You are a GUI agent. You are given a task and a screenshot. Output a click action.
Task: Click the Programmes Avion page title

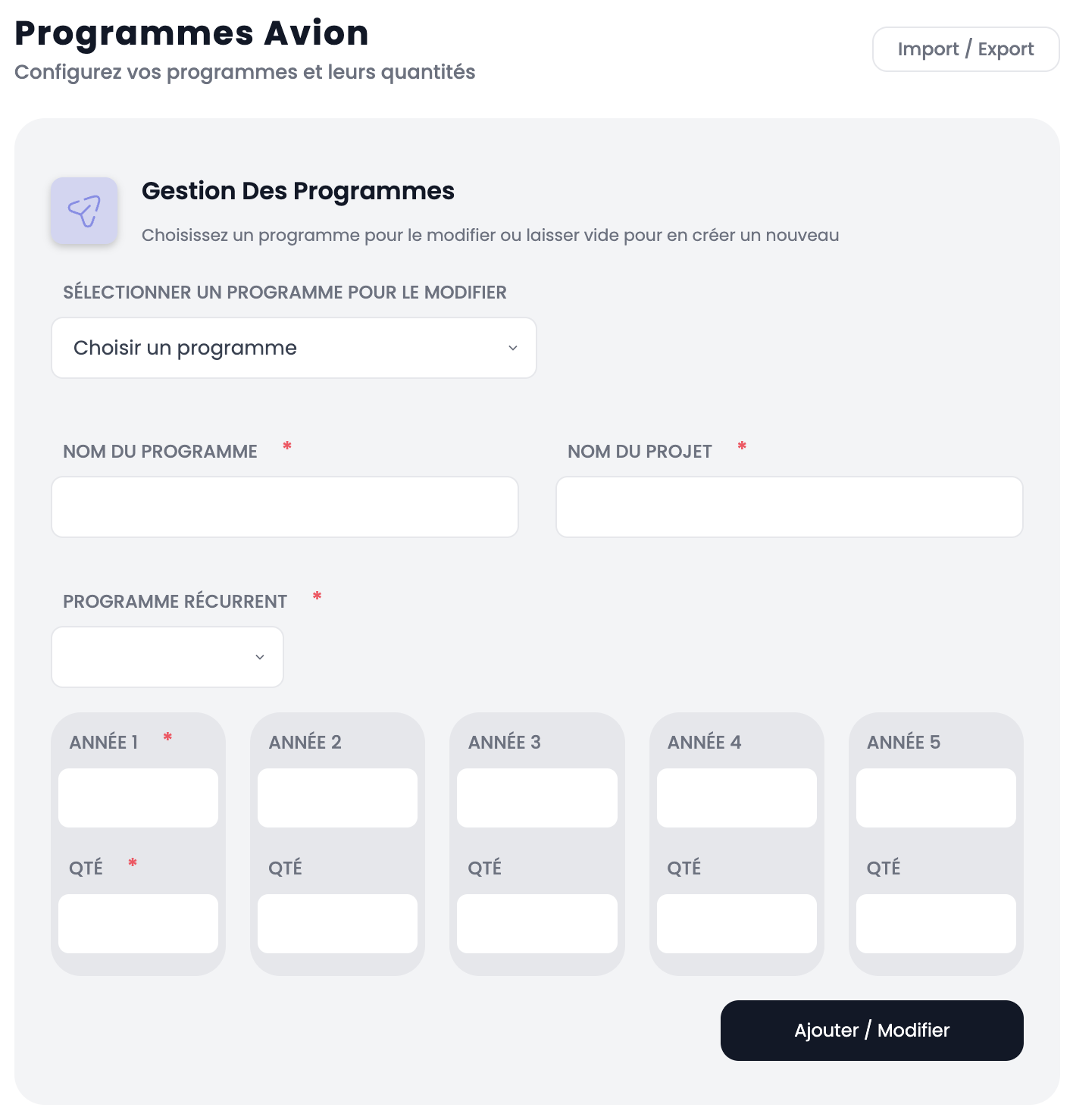tap(191, 33)
